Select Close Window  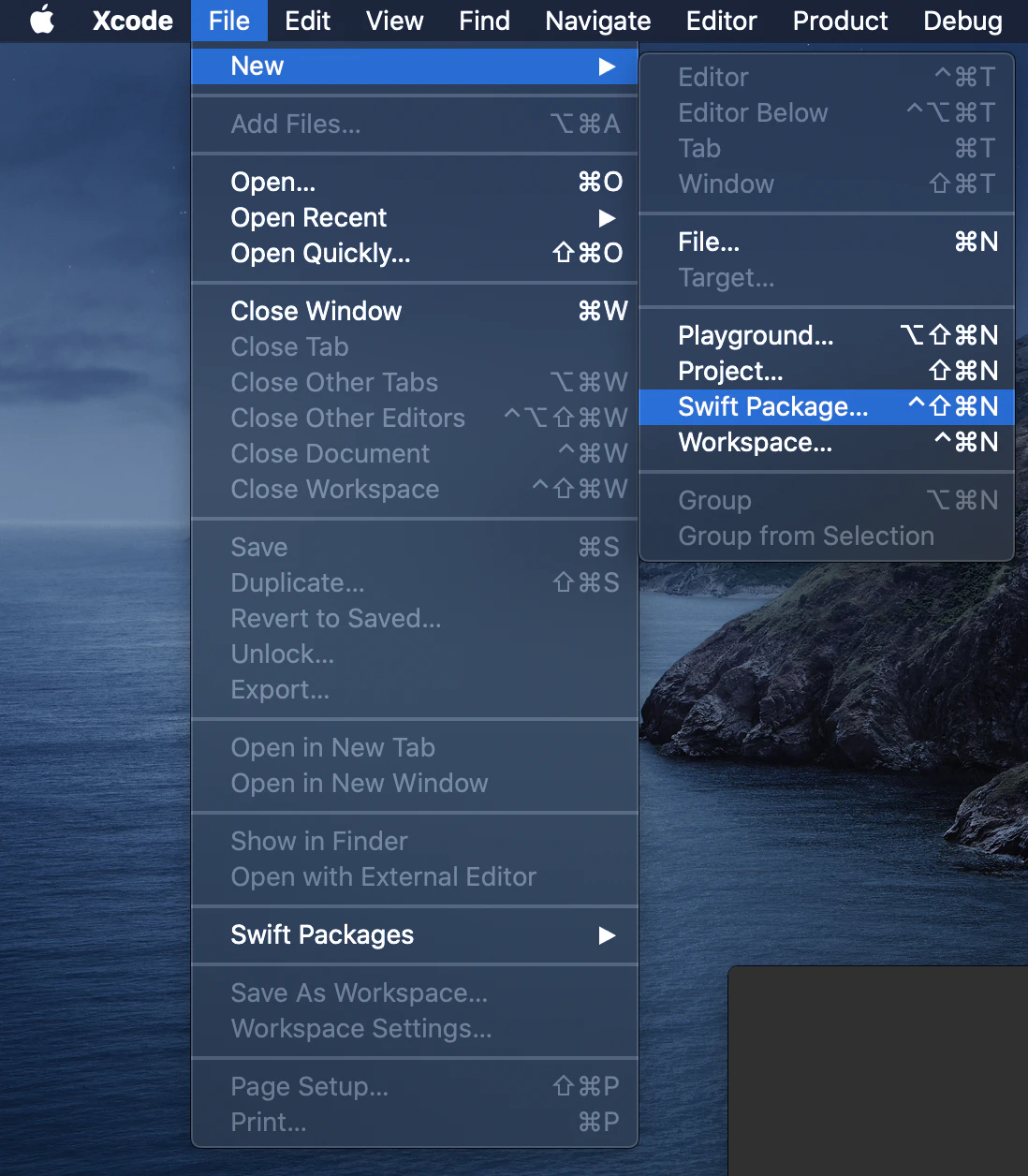(415, 311)
